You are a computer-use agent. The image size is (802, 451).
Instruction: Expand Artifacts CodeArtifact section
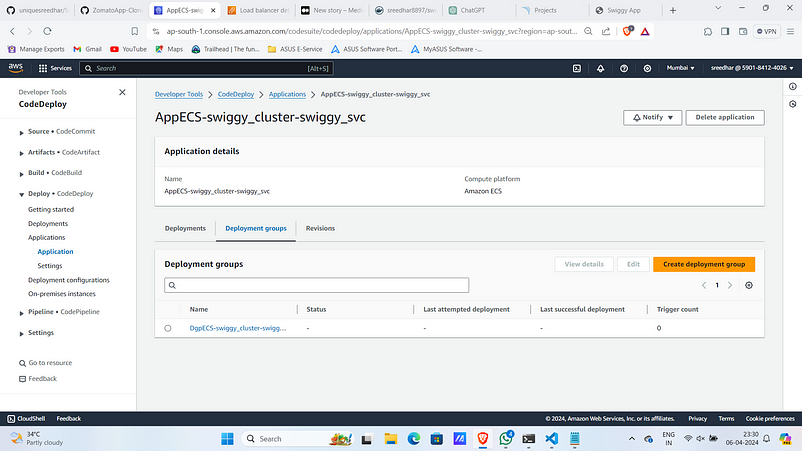tap(21, 153)
